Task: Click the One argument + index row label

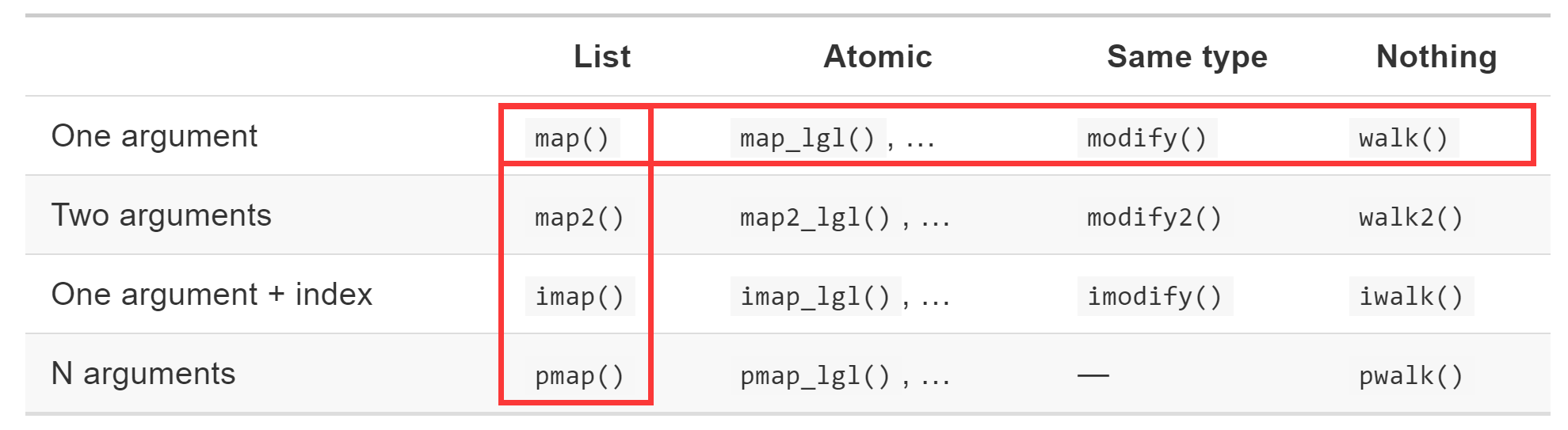Action: (212, 295)
